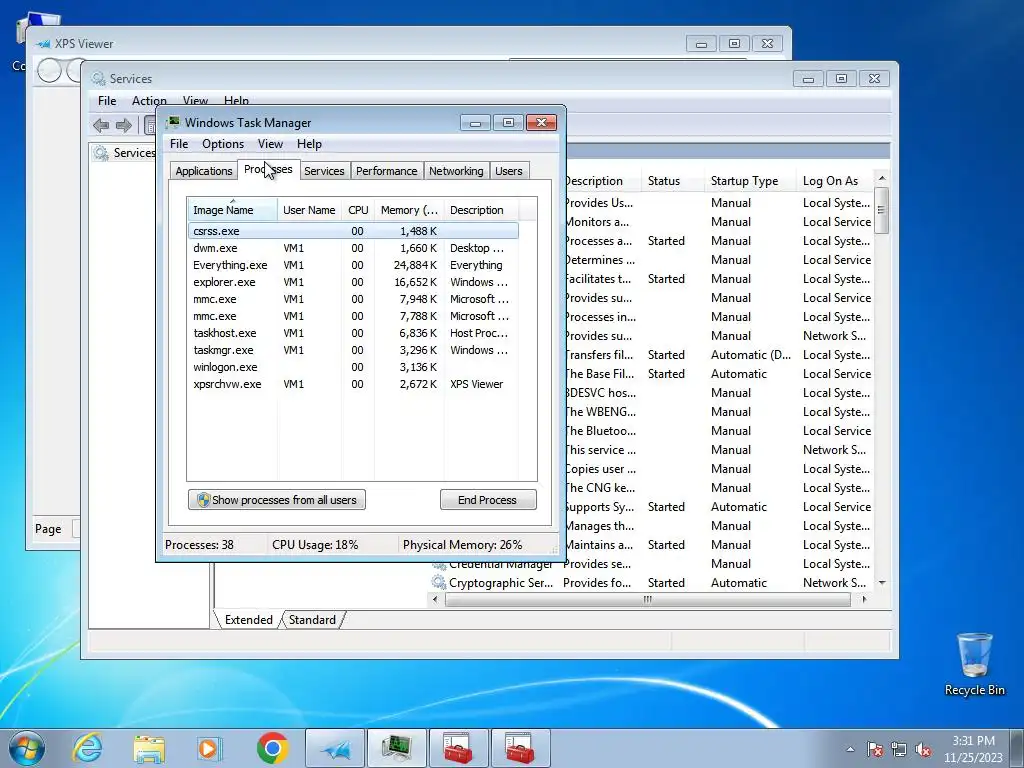Open Task Manager File menu
Viewport: 1024px width, 768px height.
click(x=179, y=144)
